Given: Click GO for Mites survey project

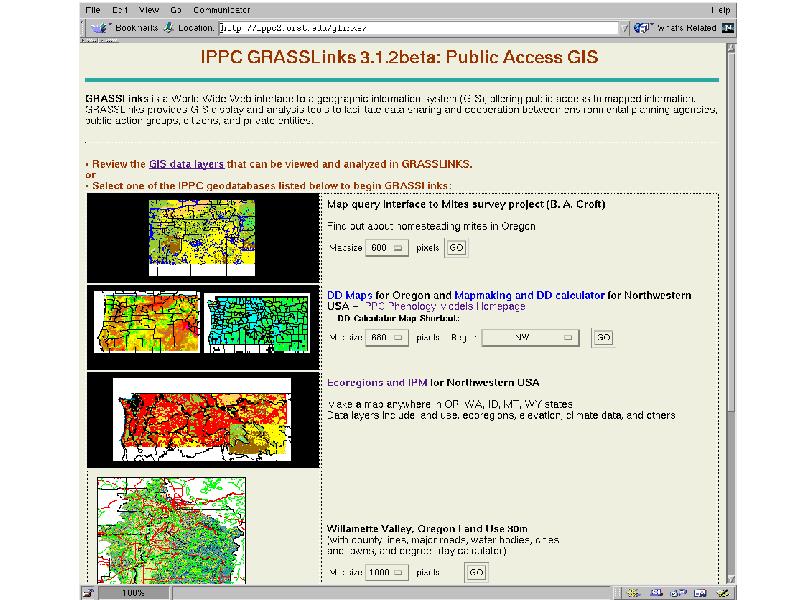Looking at the screenshot, I should [x=456, y=248].
